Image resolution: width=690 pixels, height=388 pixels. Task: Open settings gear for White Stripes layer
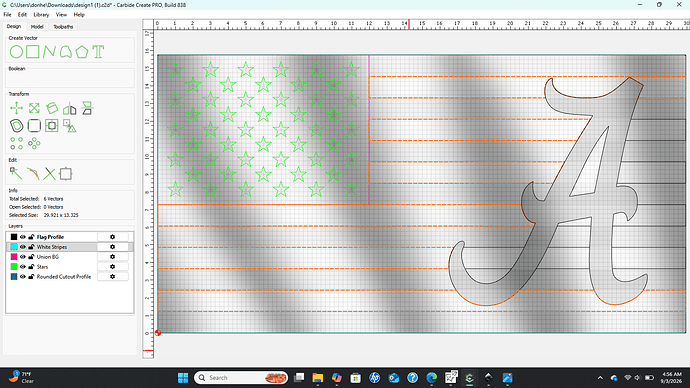pos(112,247)
